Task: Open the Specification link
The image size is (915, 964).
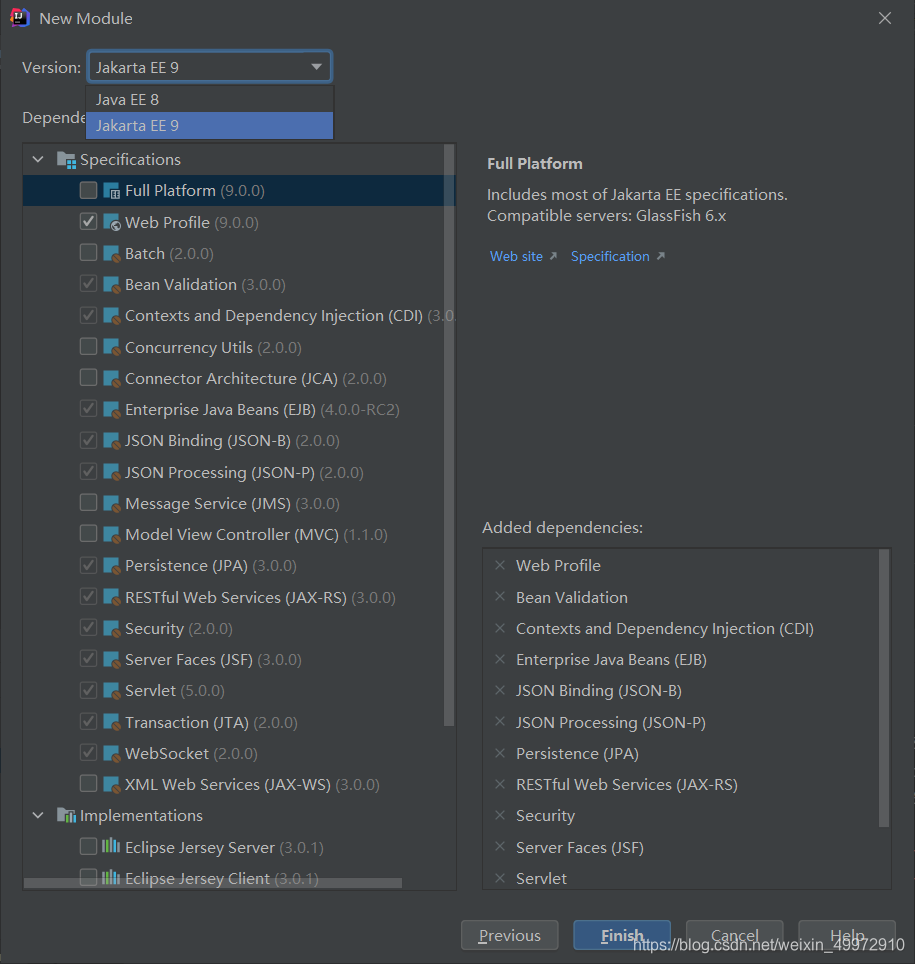Action: (x=610, y=256)
